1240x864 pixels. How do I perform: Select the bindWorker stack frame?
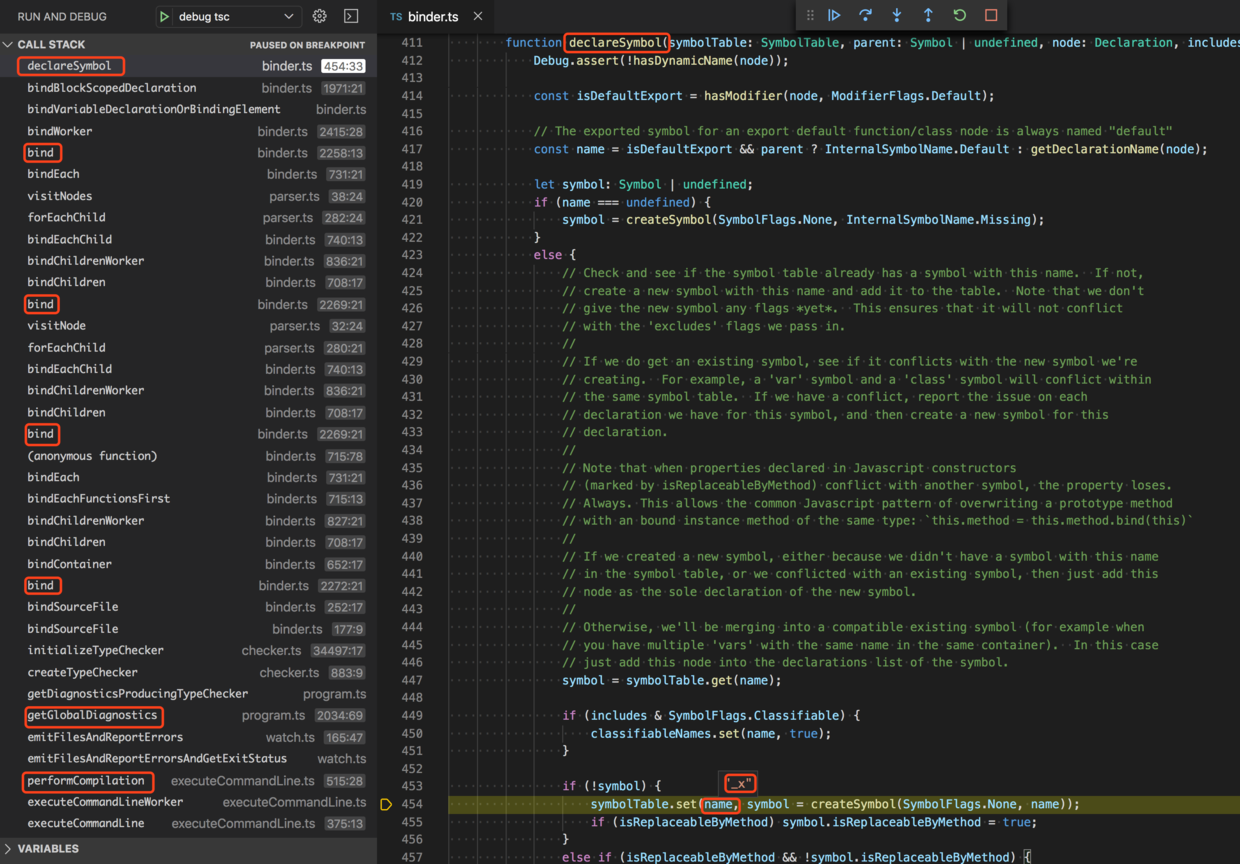point(60,131)
